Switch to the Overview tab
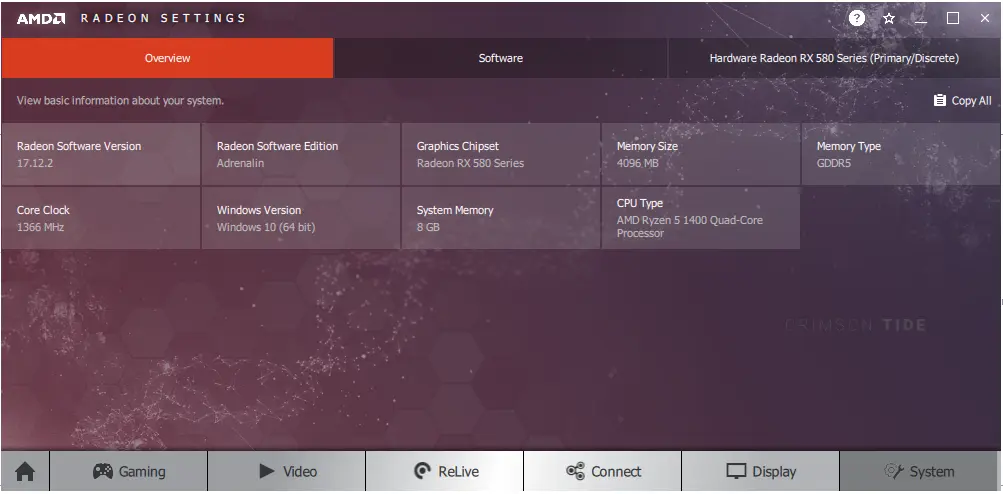 click(x=167, y=58)
